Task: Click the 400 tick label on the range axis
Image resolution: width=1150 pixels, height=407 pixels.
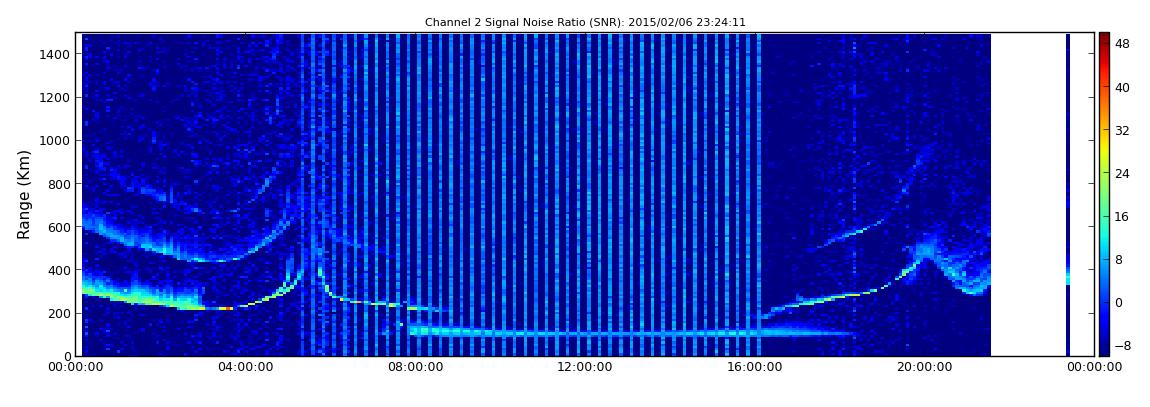Action: [x=60, y=270]
